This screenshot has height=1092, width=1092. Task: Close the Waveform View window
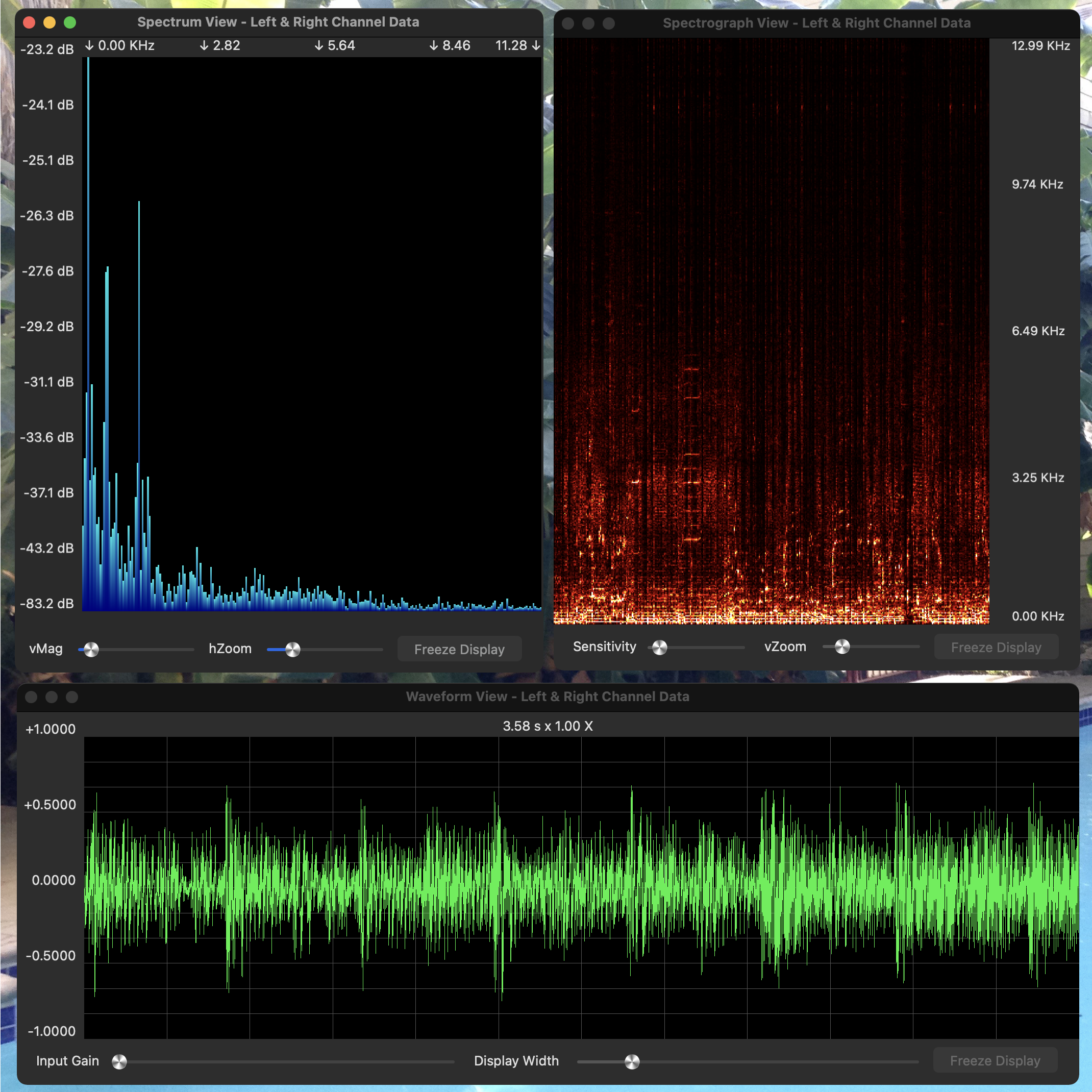[31, 697]
